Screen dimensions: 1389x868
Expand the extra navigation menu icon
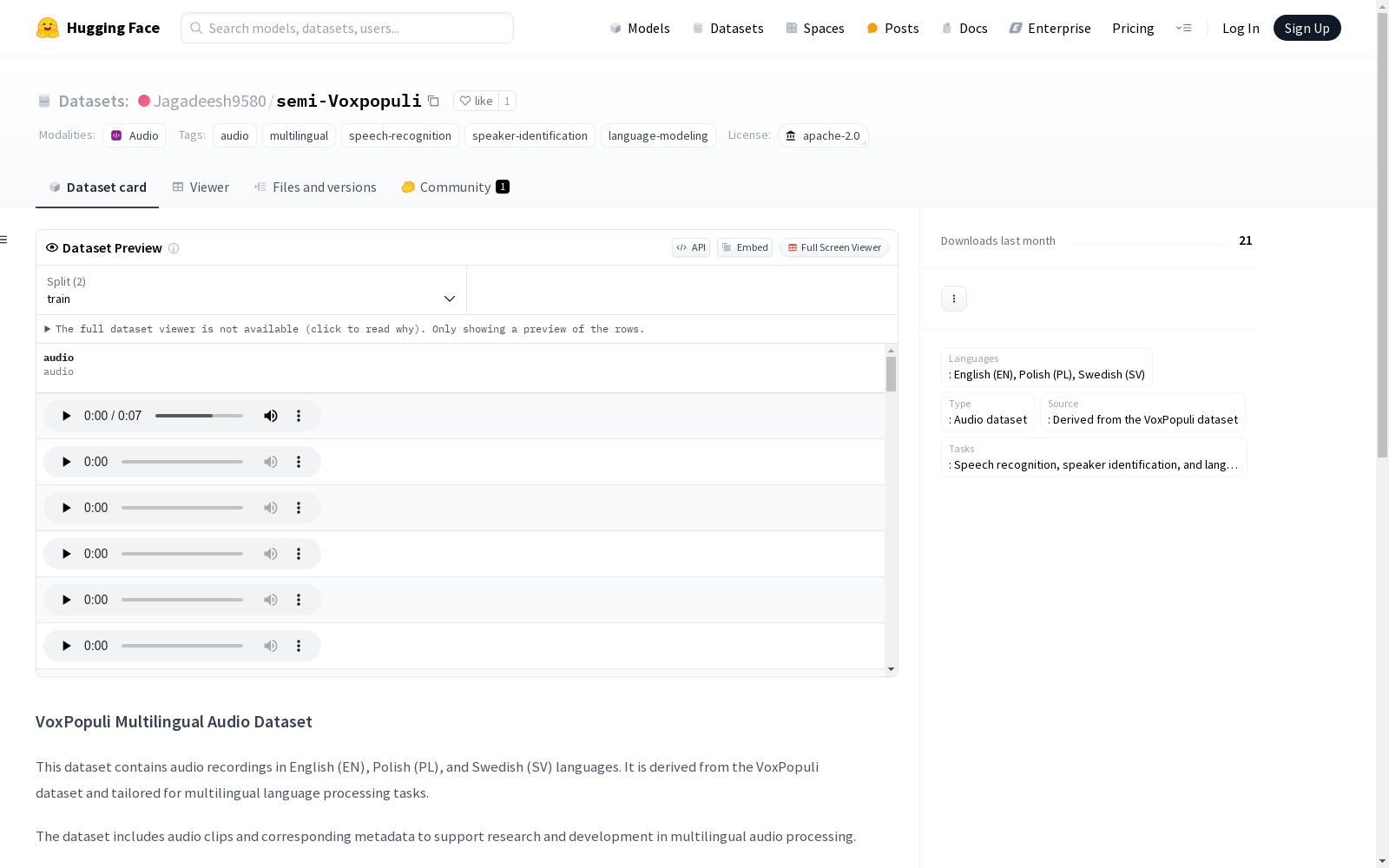1183,28
